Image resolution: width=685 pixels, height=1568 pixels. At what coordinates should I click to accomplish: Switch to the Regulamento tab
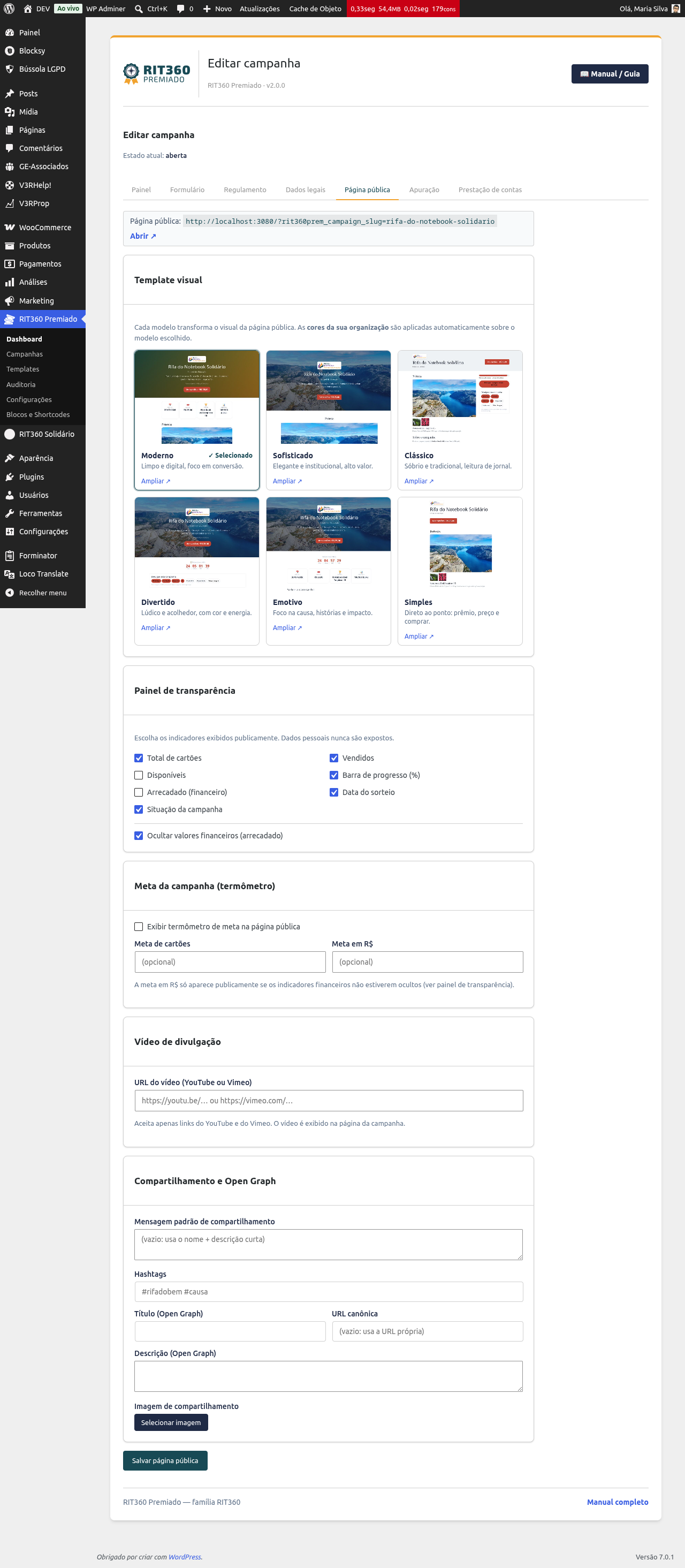tap(245, 190)
